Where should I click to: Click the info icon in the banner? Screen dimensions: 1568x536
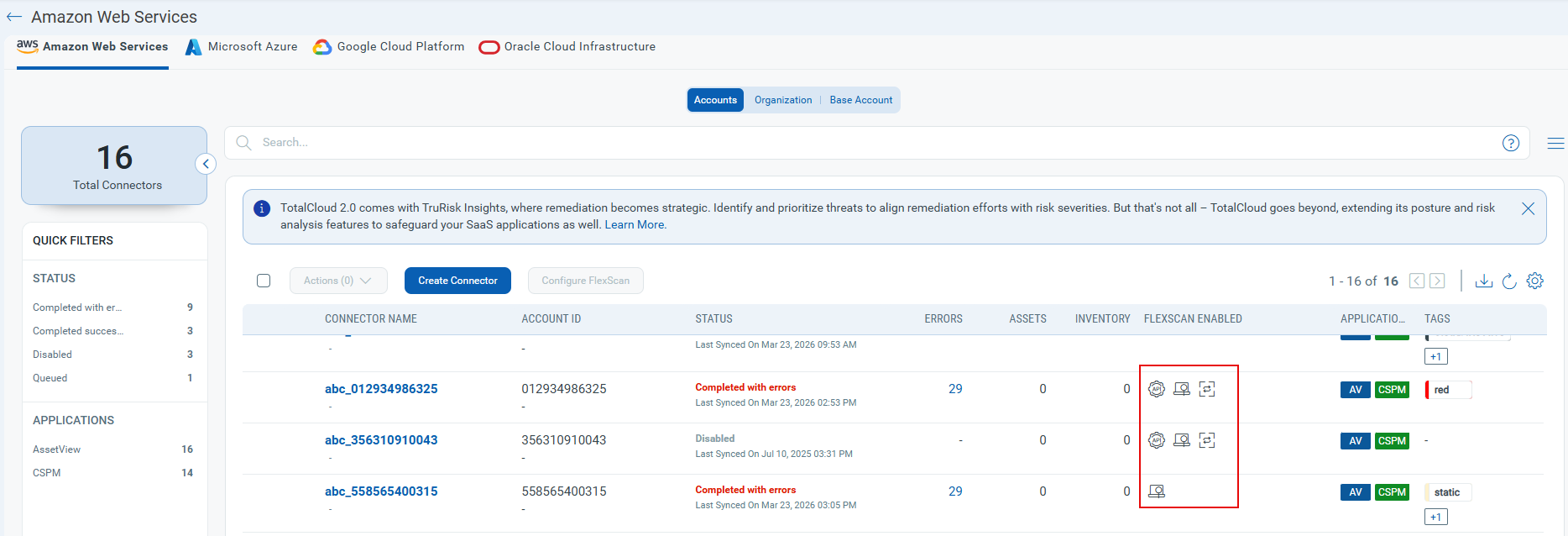tap(262, 208)
